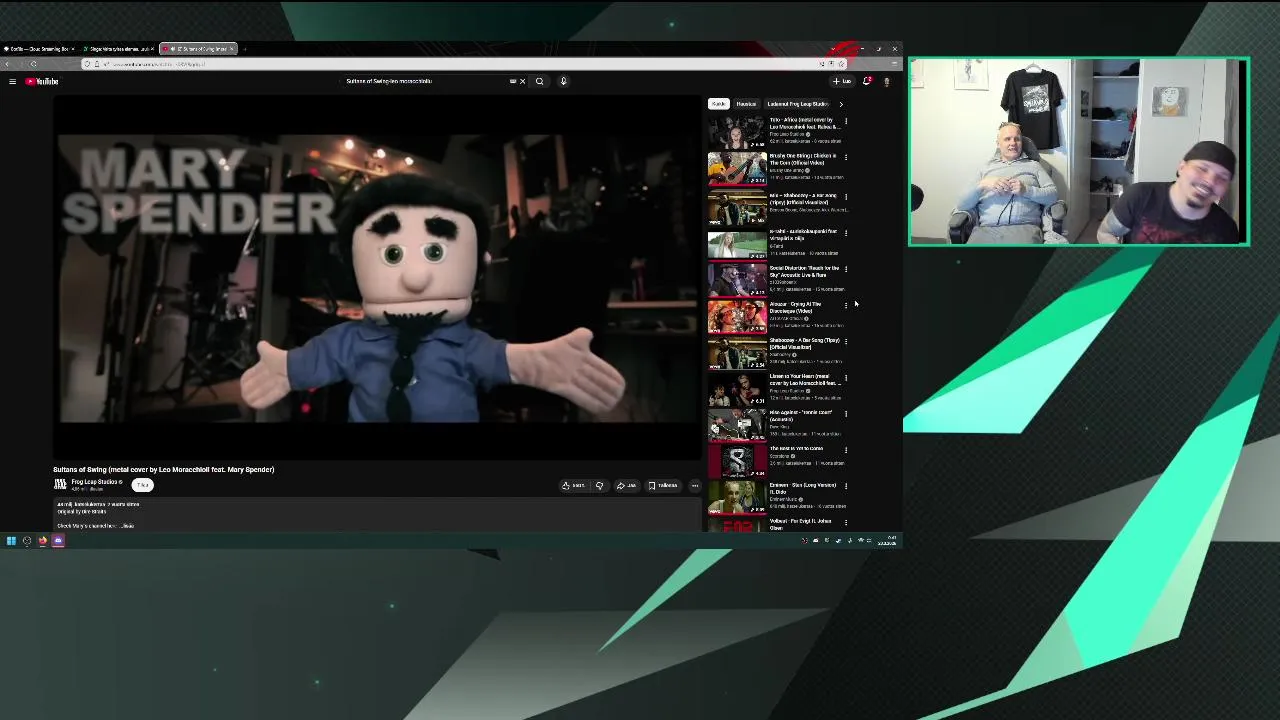Open Brushy One String Chicken in the Corn
Image resolution: width=1280 pixels, height=720 pixels.
pyautogui.click(x=737, y=168)
